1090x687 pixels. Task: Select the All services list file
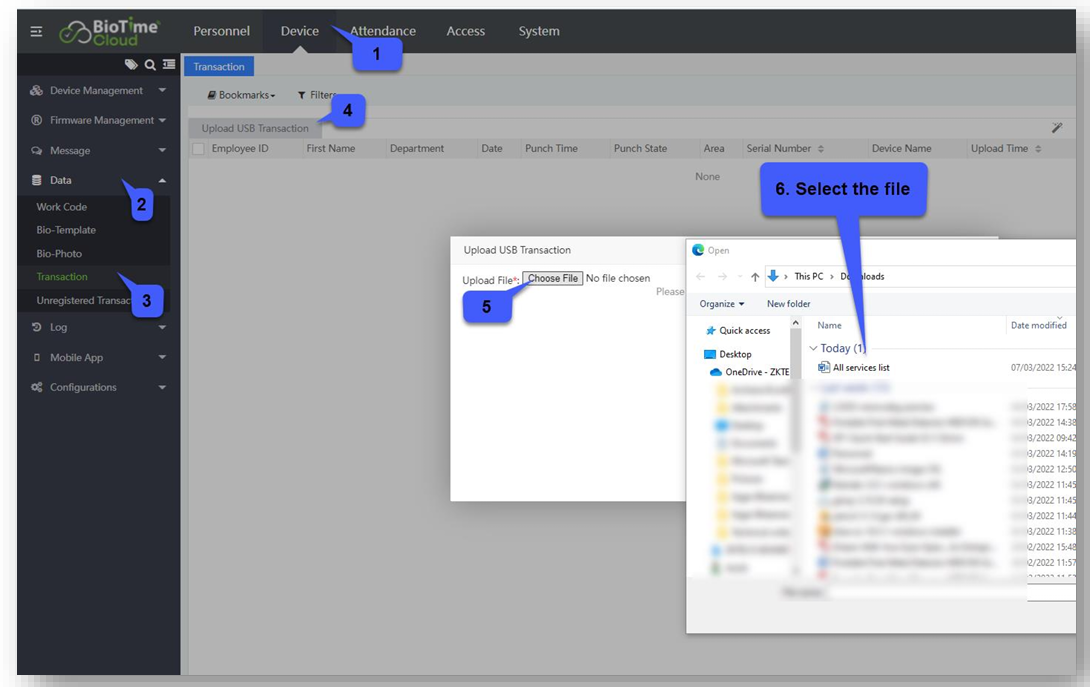(x=860, y=368)
